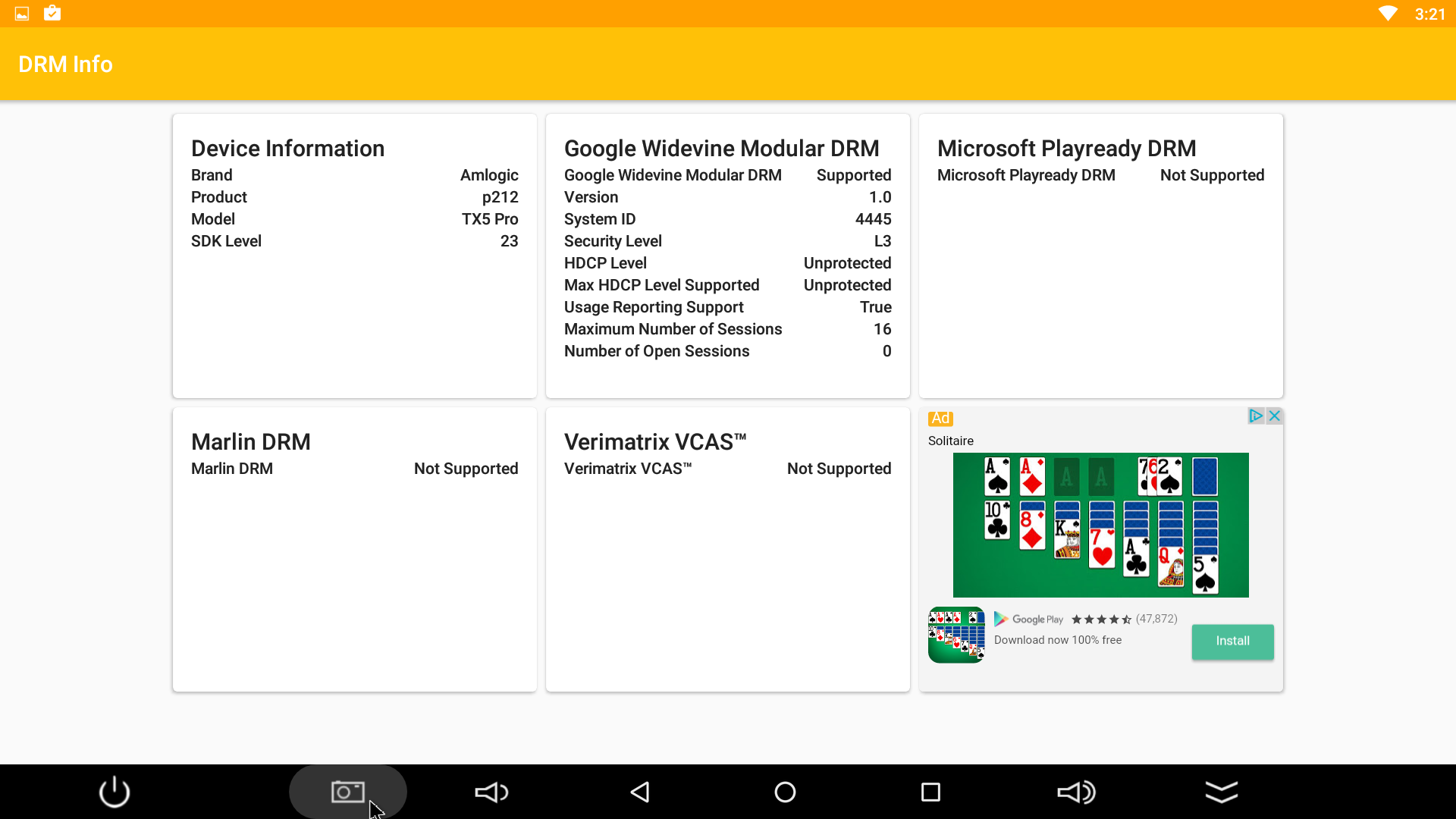Tap the System ID row label

[600, 219]
